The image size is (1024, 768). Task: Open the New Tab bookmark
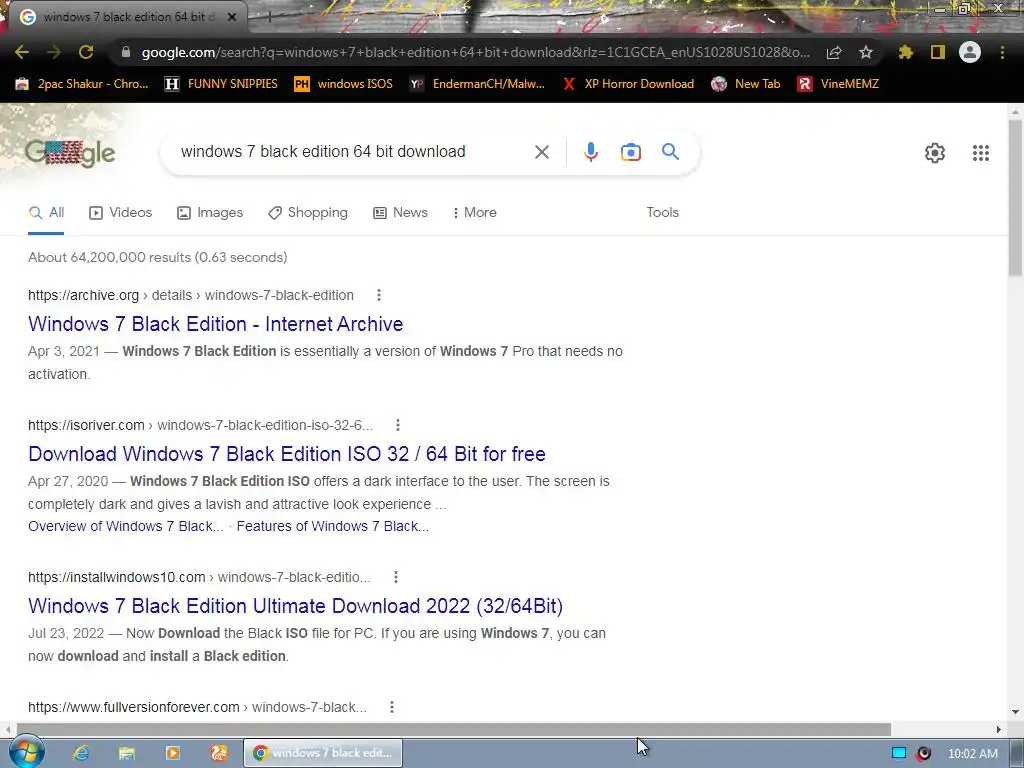click(746, 84)
